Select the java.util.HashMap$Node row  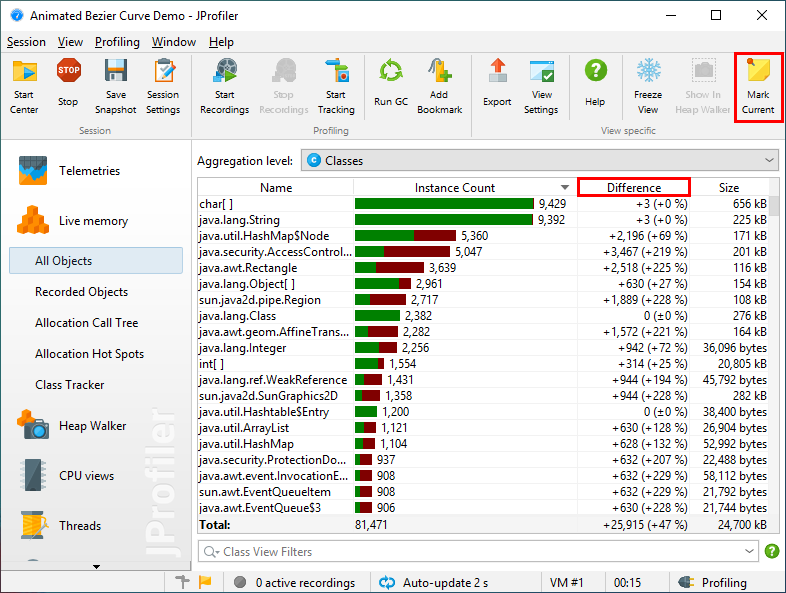point(483,236)
